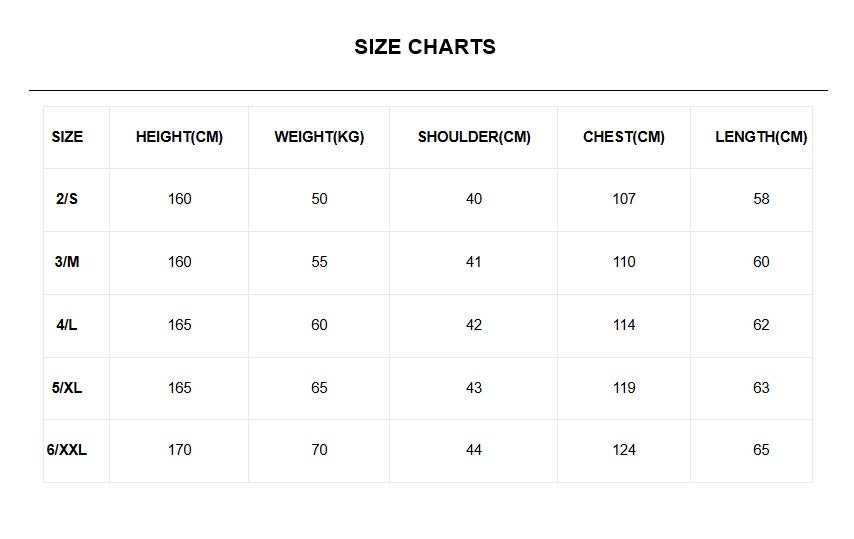Select the 6/XXL size row label
The height and width of the screenshot is (539, 854).
[67, 450]
